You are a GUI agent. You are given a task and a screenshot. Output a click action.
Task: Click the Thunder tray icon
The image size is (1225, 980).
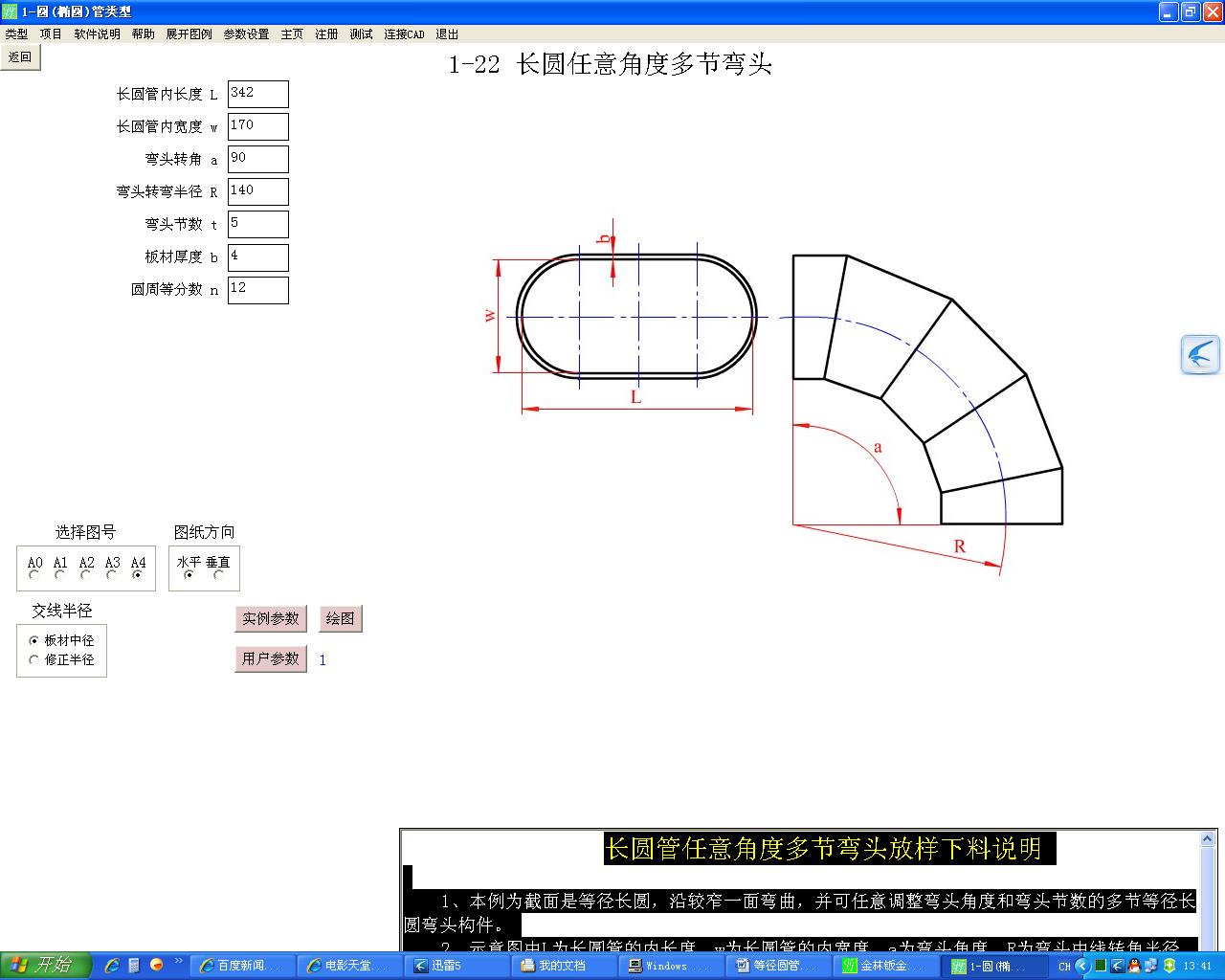pyautogui.click(x=1117, y=966)
